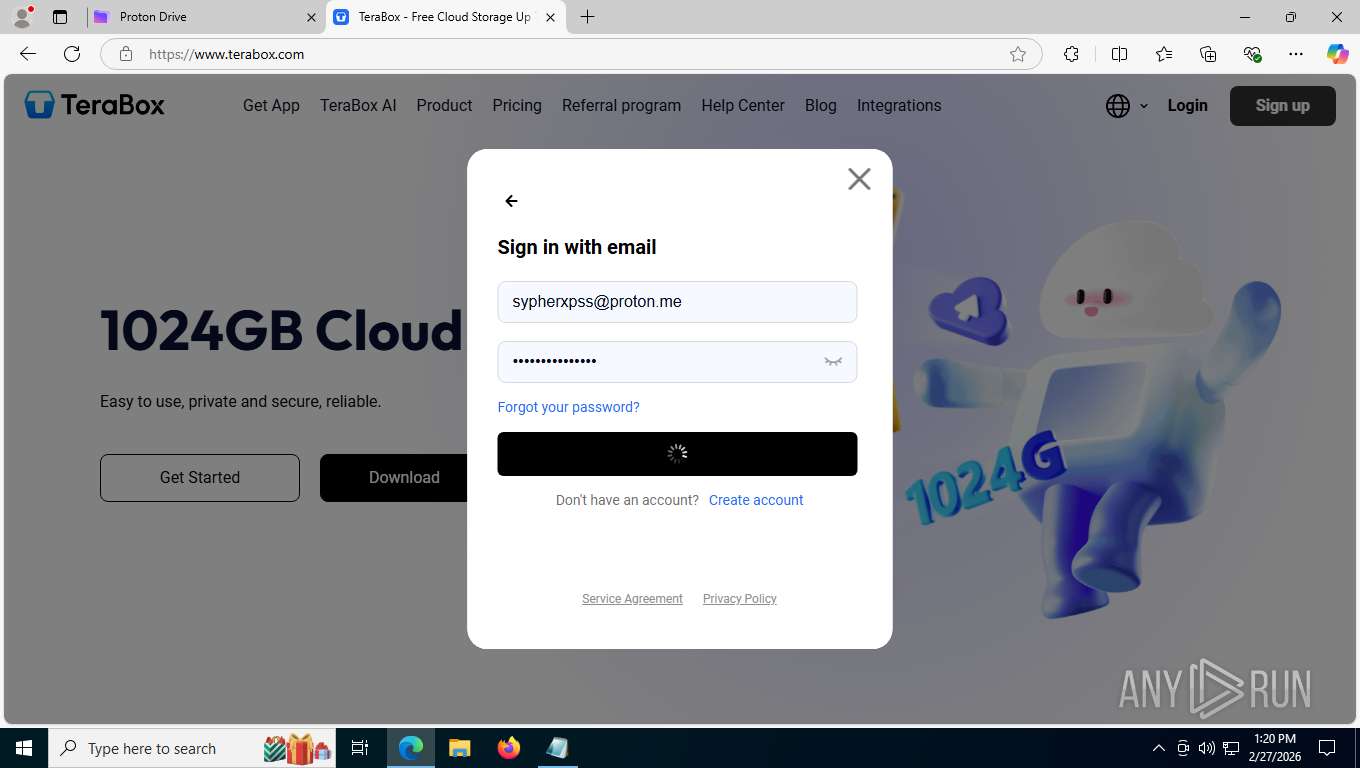Go back with the dialog's arrow icon

pos(511,201)
